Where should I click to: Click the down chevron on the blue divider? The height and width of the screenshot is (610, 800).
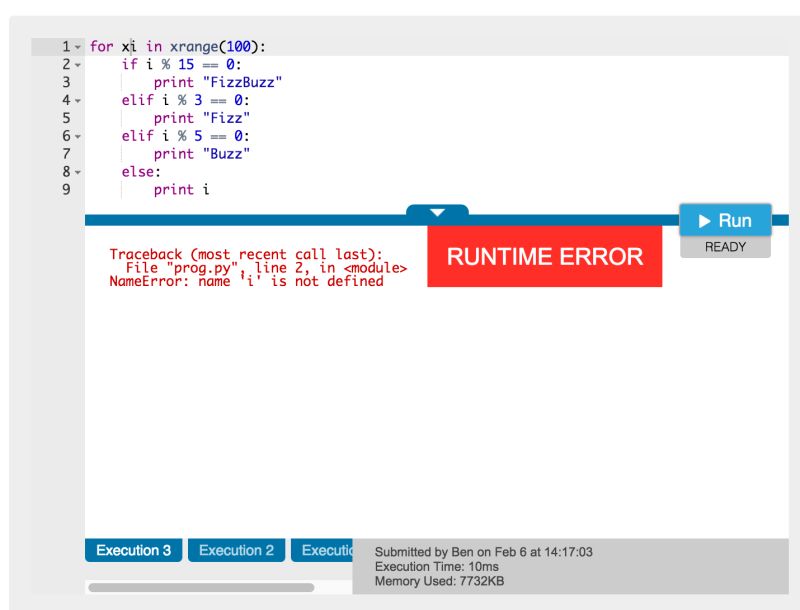(x=437, y=212)
